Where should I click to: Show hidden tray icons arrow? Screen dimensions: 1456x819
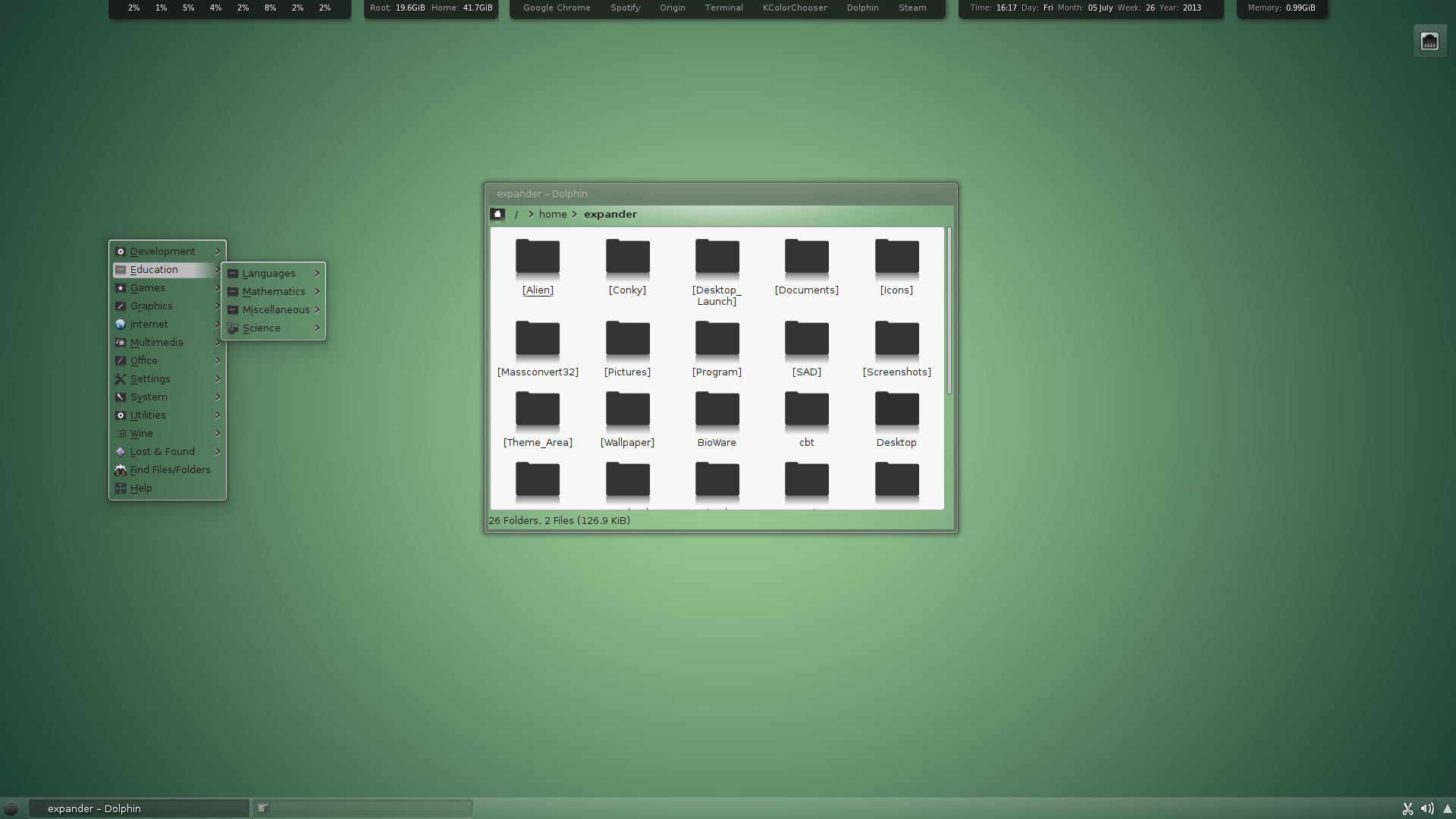pos(1447,809)
